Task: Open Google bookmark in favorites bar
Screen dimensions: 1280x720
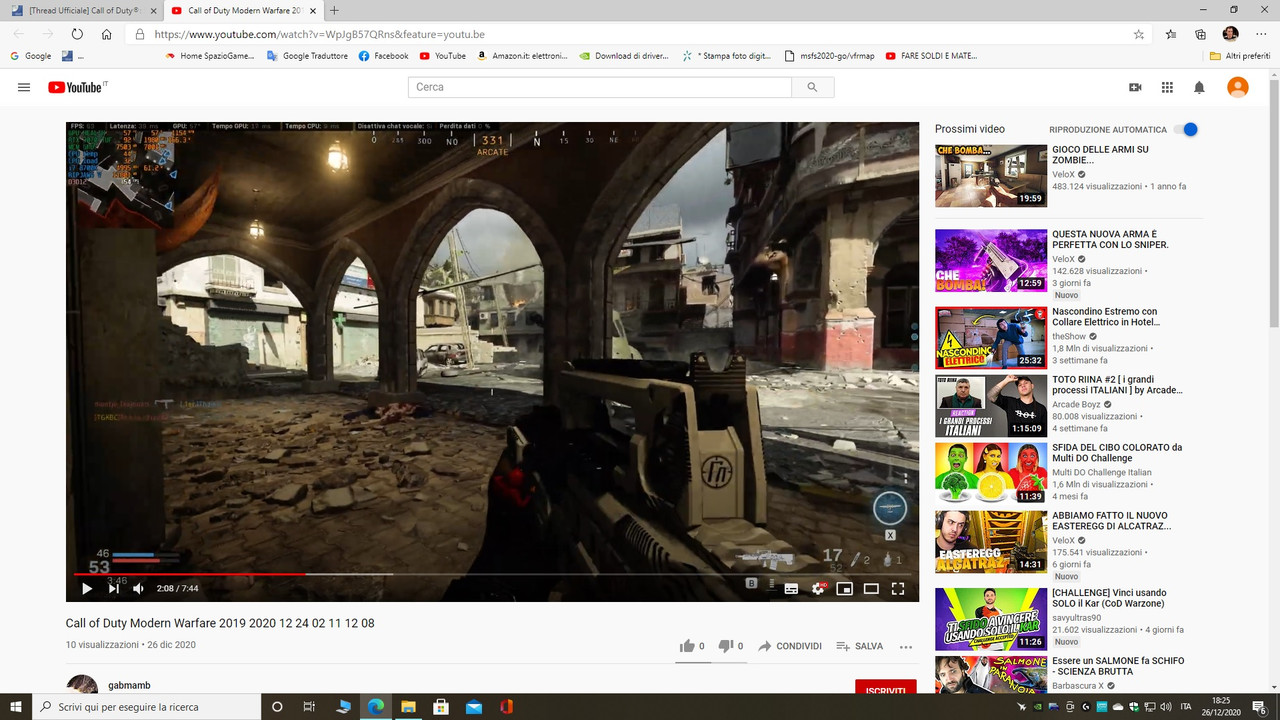Action: (x=30, y=56)
